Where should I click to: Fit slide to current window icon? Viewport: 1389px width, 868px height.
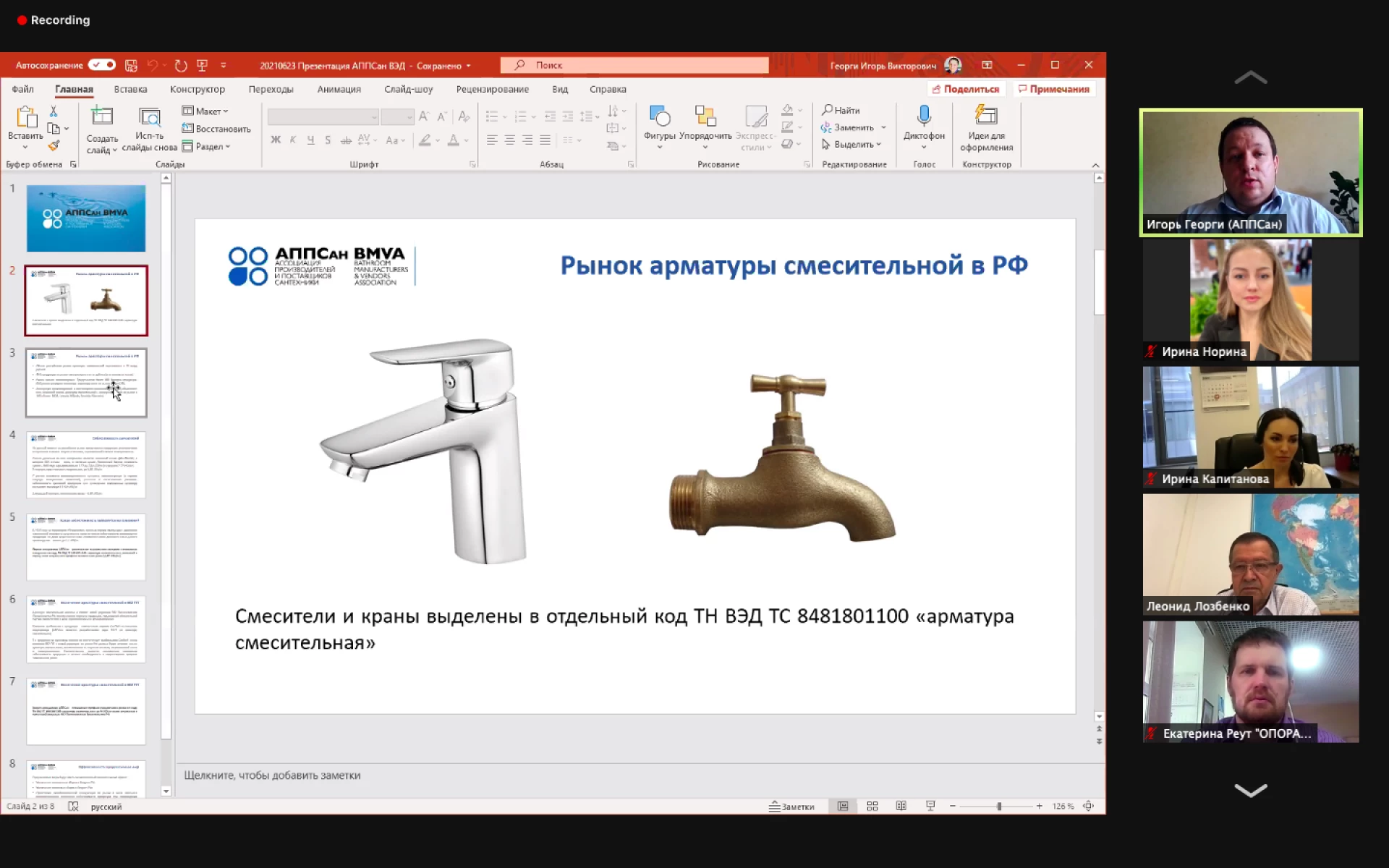pos(1089,806)
